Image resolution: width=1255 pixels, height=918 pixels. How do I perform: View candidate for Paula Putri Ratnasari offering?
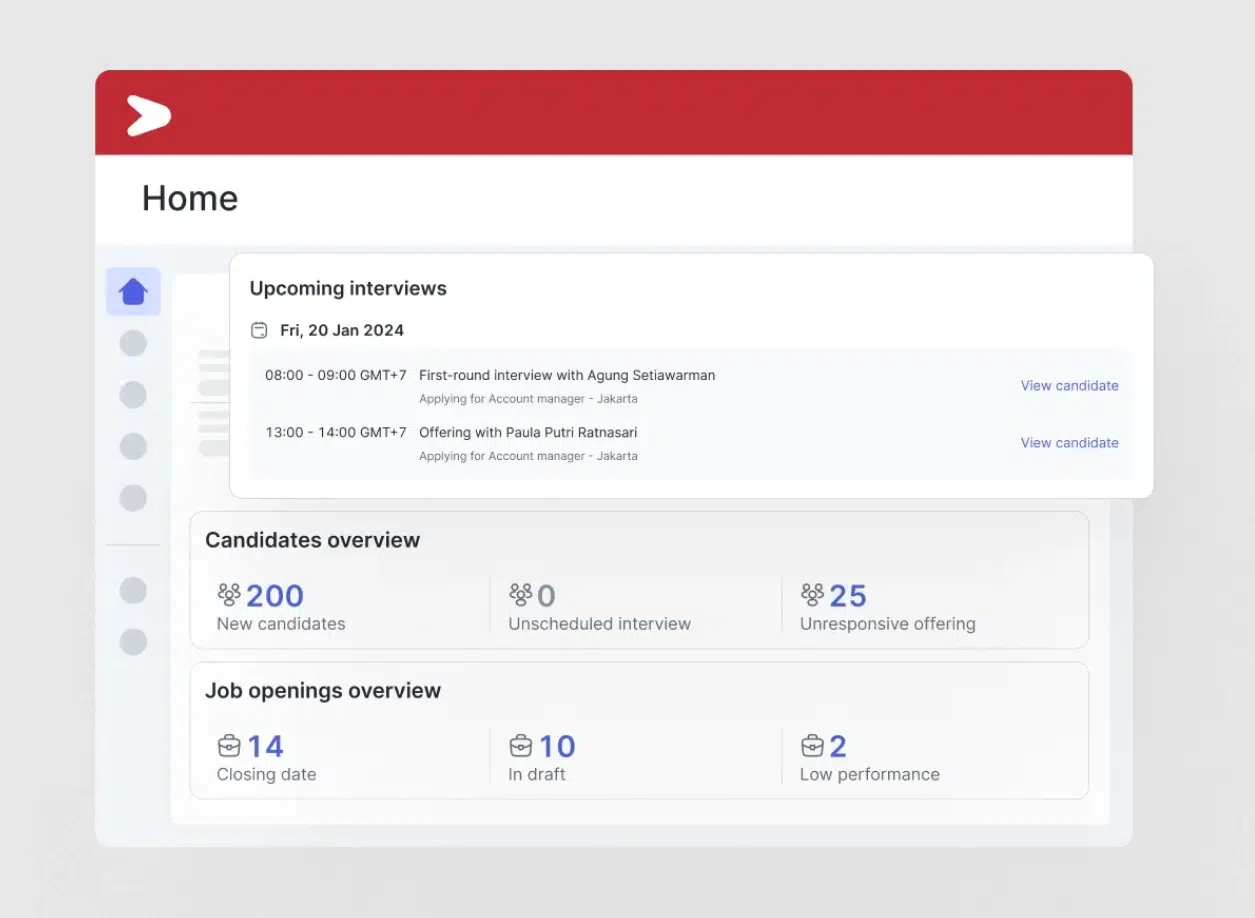1069,442
